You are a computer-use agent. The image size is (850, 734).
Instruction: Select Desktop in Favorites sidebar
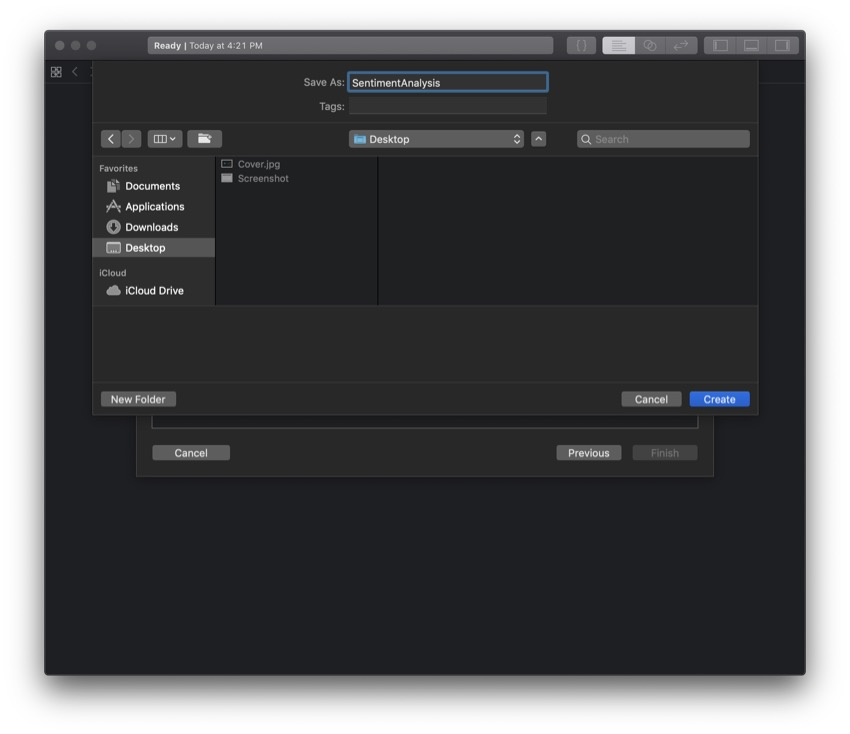pyautogui.click(x=153, y=248)
